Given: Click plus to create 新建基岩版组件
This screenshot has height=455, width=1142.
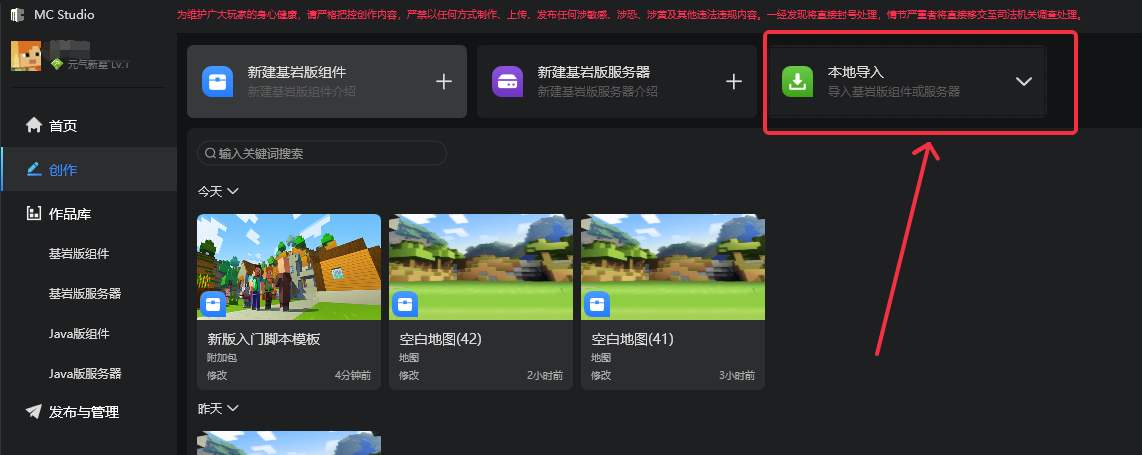Looking at the screenshot, I should coord(444,82).
